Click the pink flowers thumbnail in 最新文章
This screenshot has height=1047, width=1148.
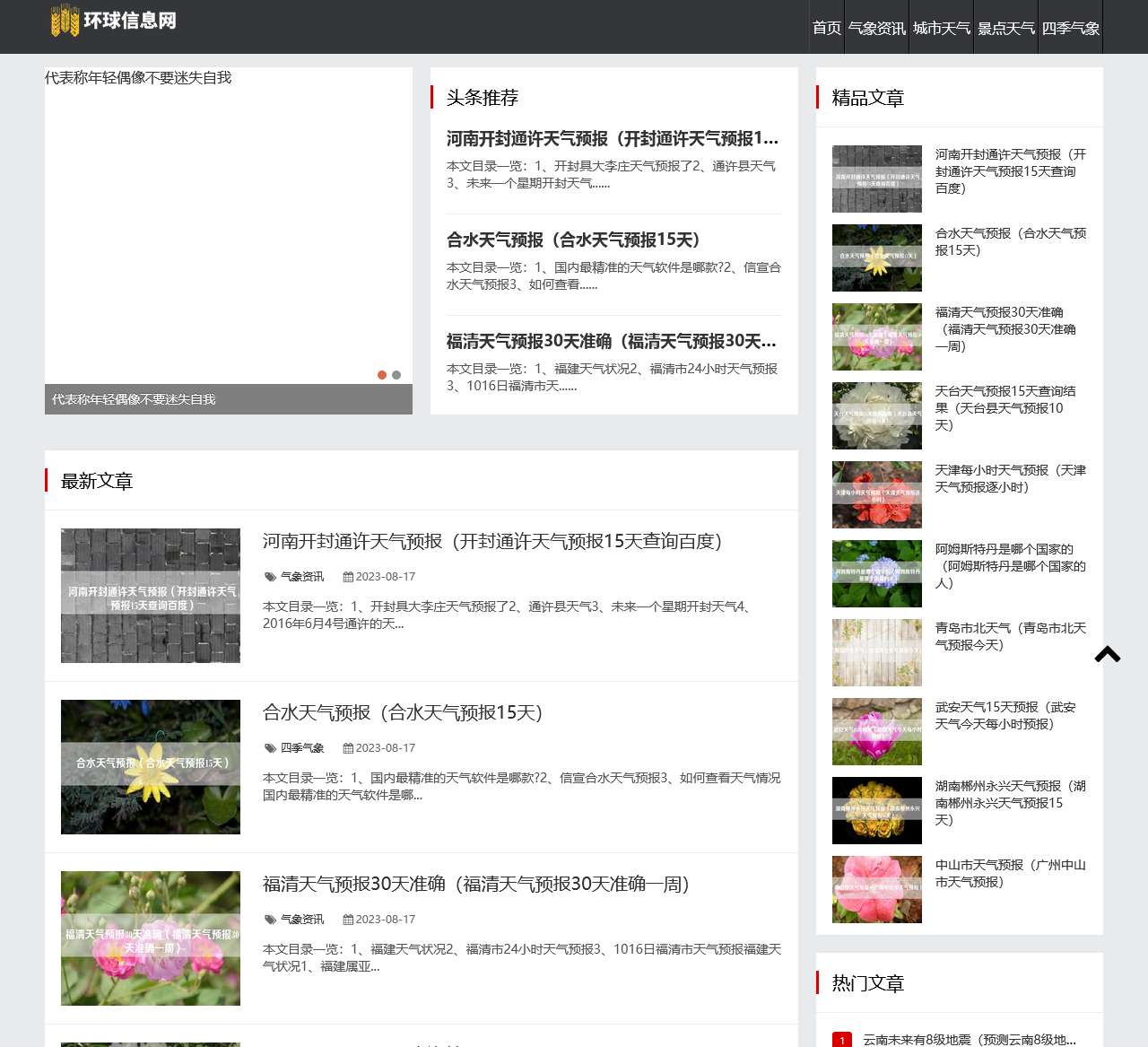151,938
